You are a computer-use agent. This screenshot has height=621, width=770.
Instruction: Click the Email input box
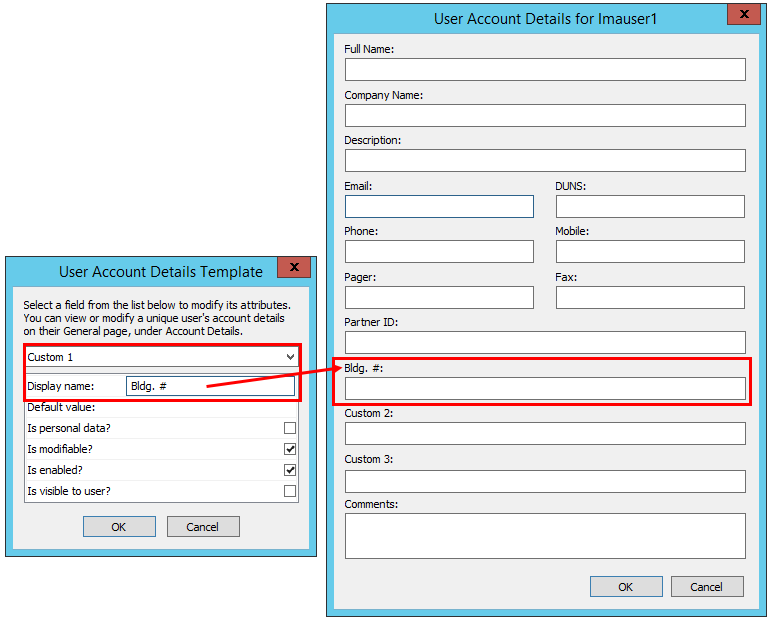pyautogui.click(x=439, y=206)
